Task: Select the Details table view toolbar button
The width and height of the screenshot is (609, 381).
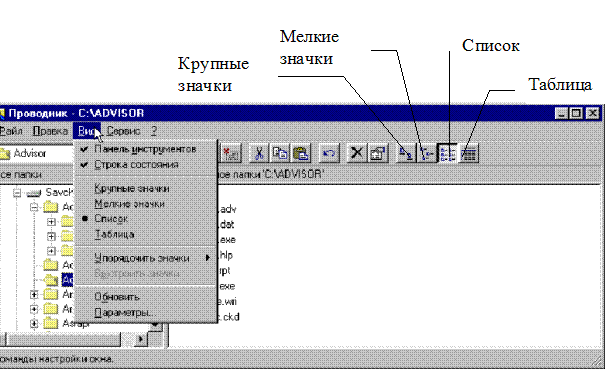Action: coord(468,153)
